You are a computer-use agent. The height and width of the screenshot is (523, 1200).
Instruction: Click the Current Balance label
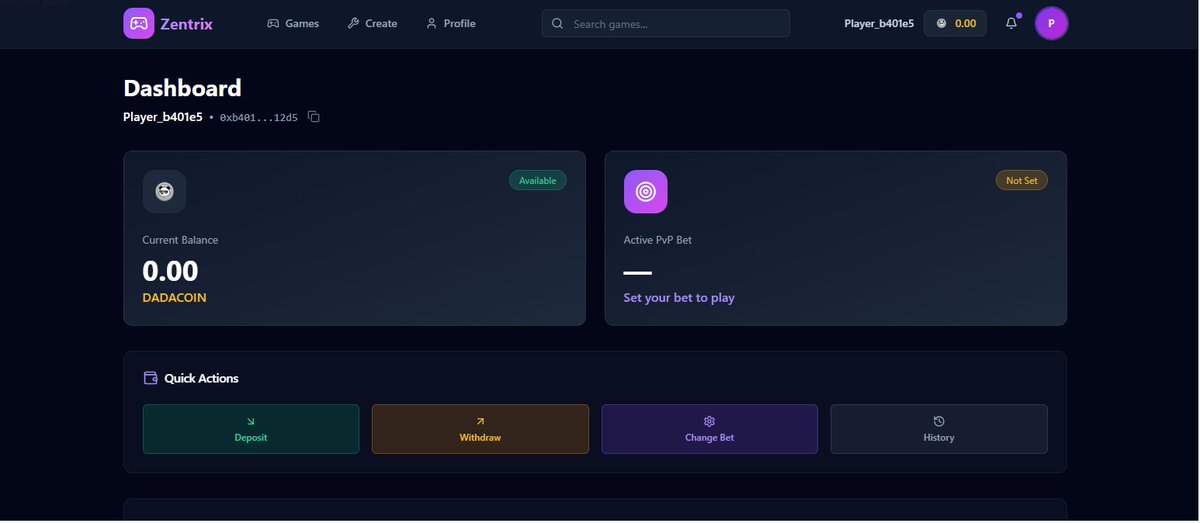(180, 240)
